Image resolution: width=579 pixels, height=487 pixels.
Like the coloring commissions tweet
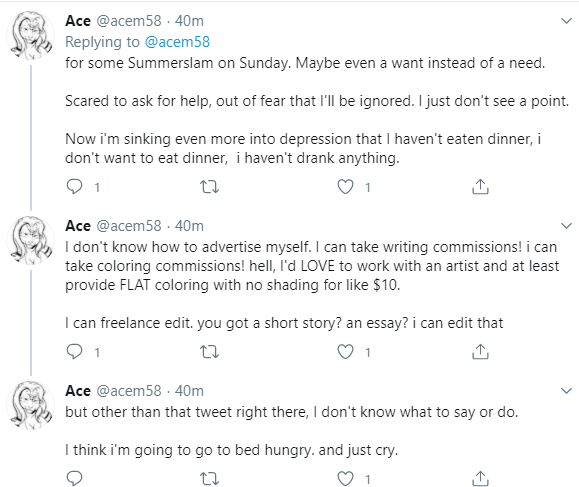click(x=345, y=351)
